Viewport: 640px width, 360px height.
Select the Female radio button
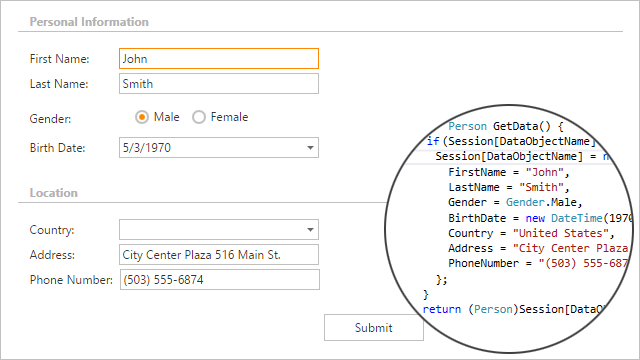199,117
